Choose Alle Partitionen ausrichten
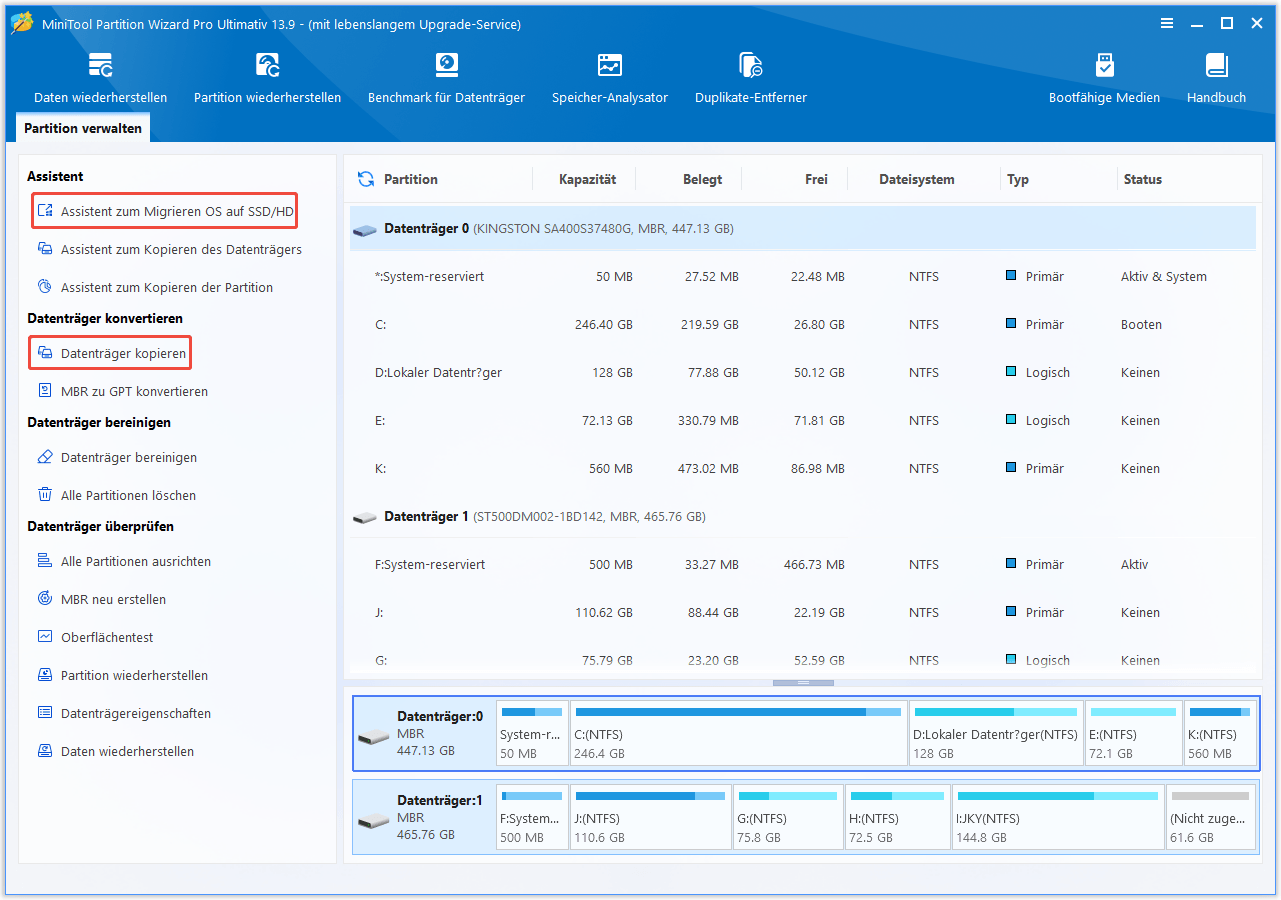The width and height of the screenshot is (1281, 900). coord(124,561)
